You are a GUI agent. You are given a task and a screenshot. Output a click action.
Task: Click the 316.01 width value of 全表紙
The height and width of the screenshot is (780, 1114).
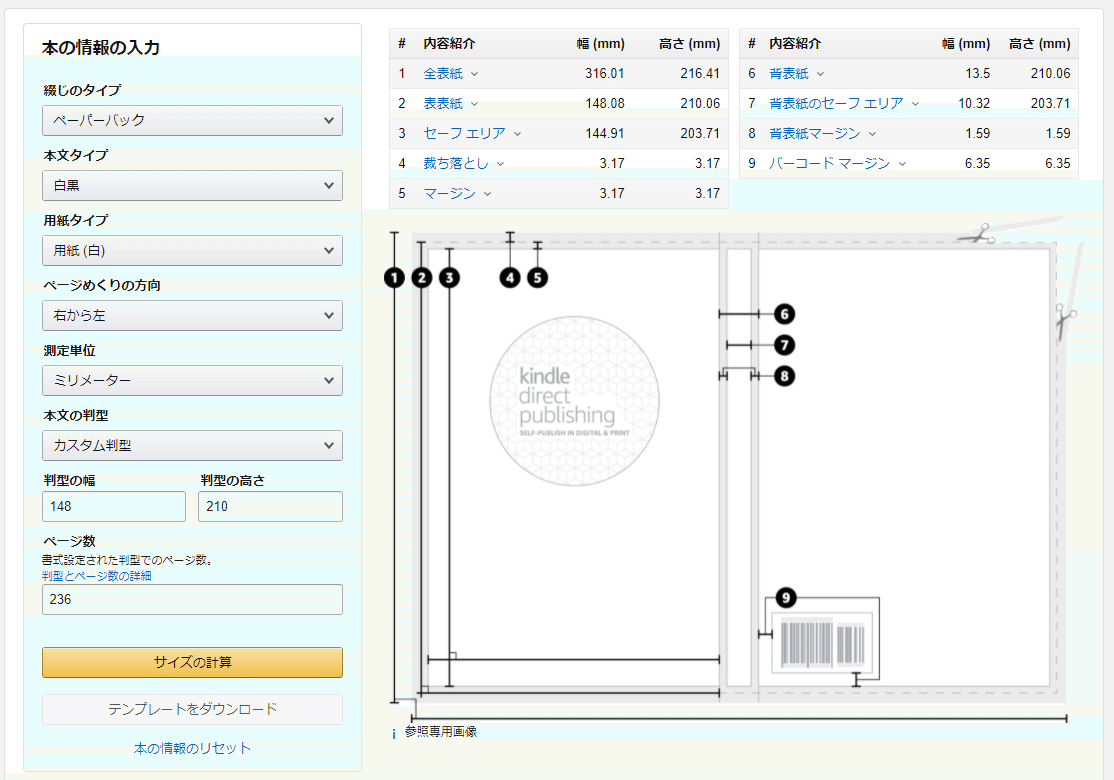605,73
